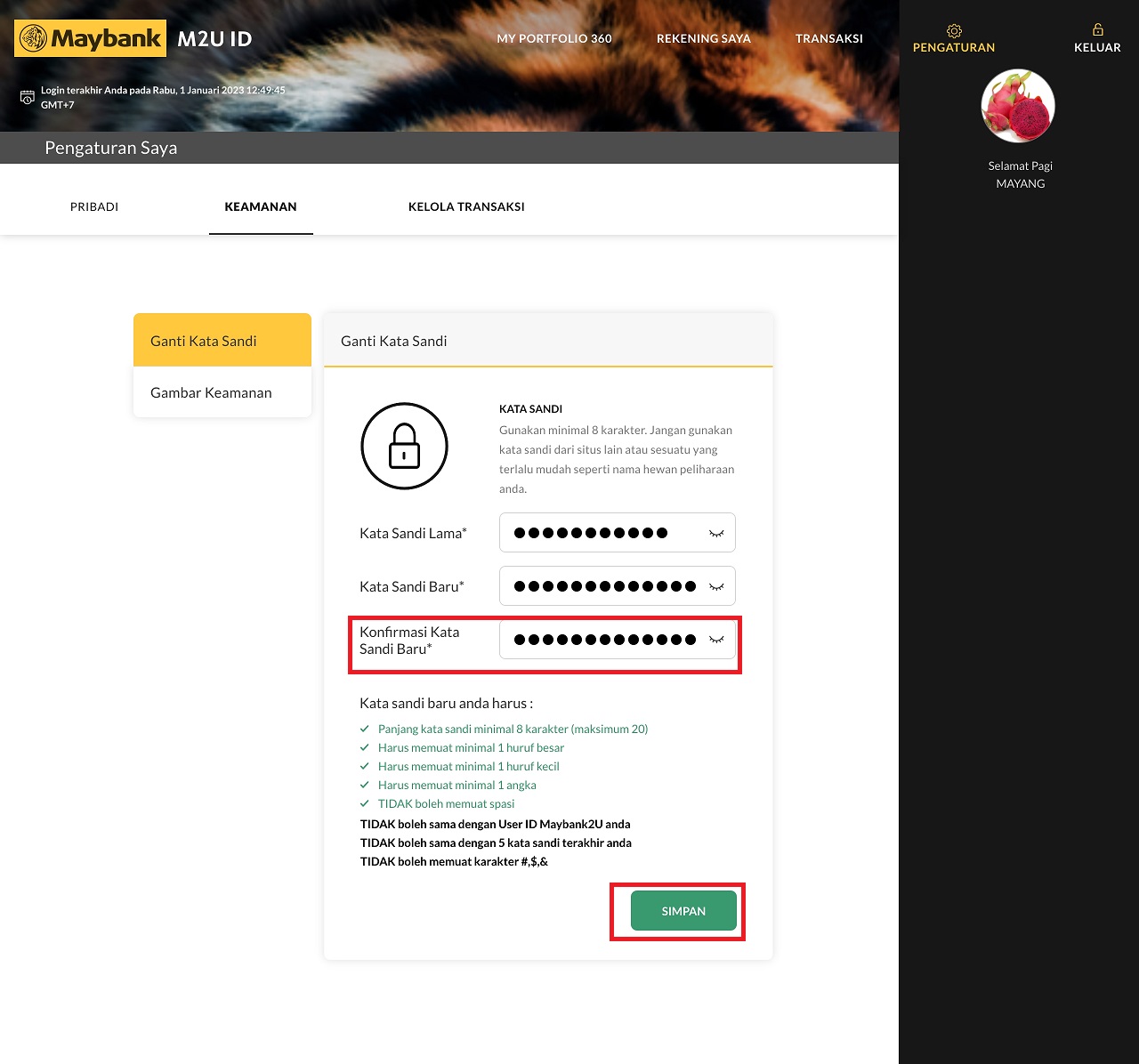
Task: Click 'TIDAK boleh memuat karakter #,$,&' rule
Action: [454, 861]
